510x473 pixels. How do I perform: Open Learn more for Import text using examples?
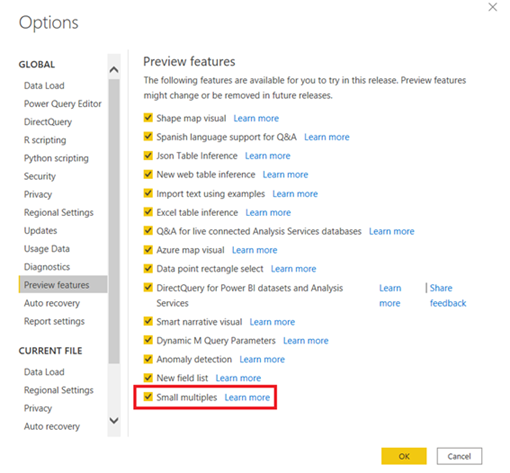[295, 194]
